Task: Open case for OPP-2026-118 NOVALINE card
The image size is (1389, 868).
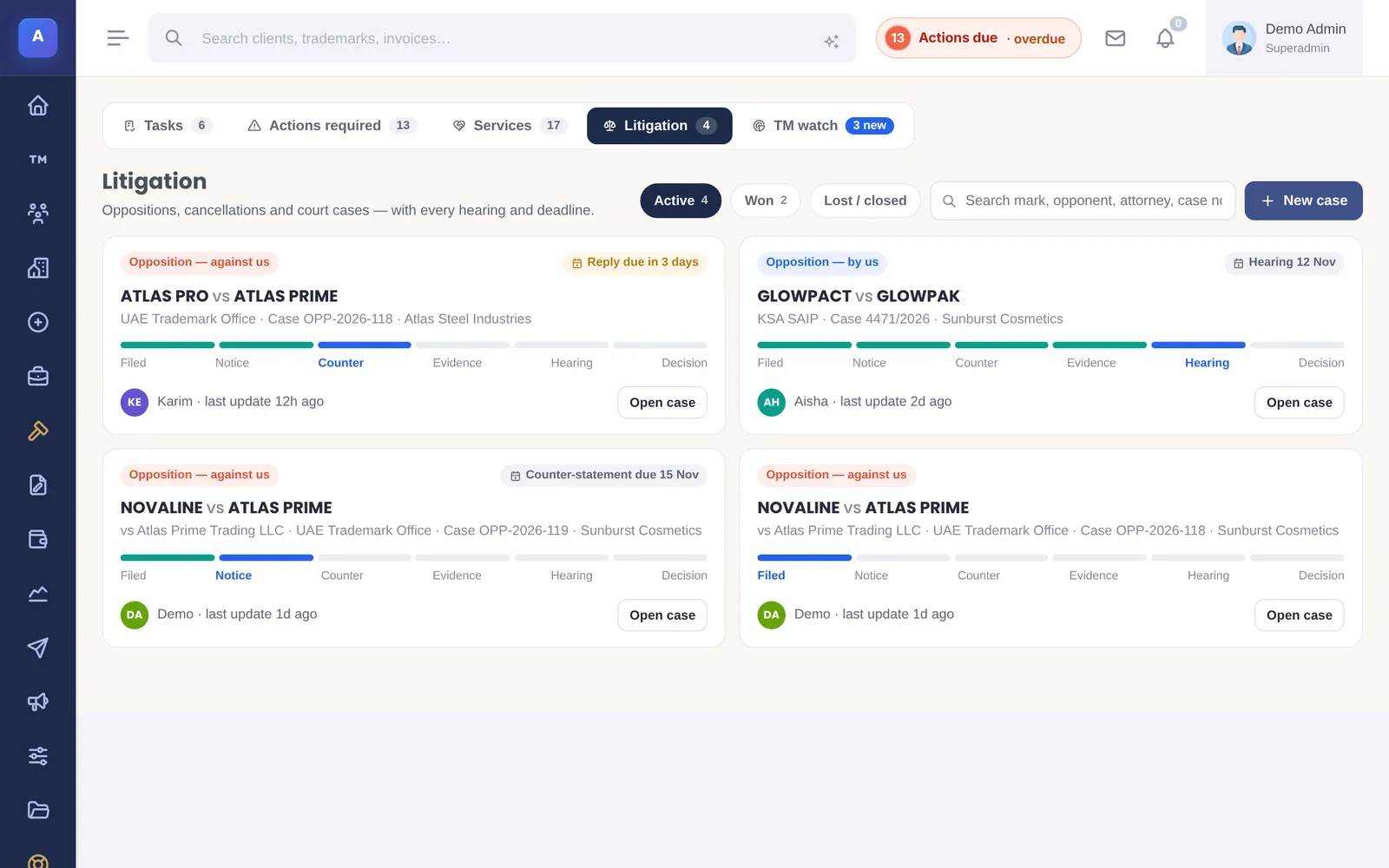Action: (x=1299, y=615)
